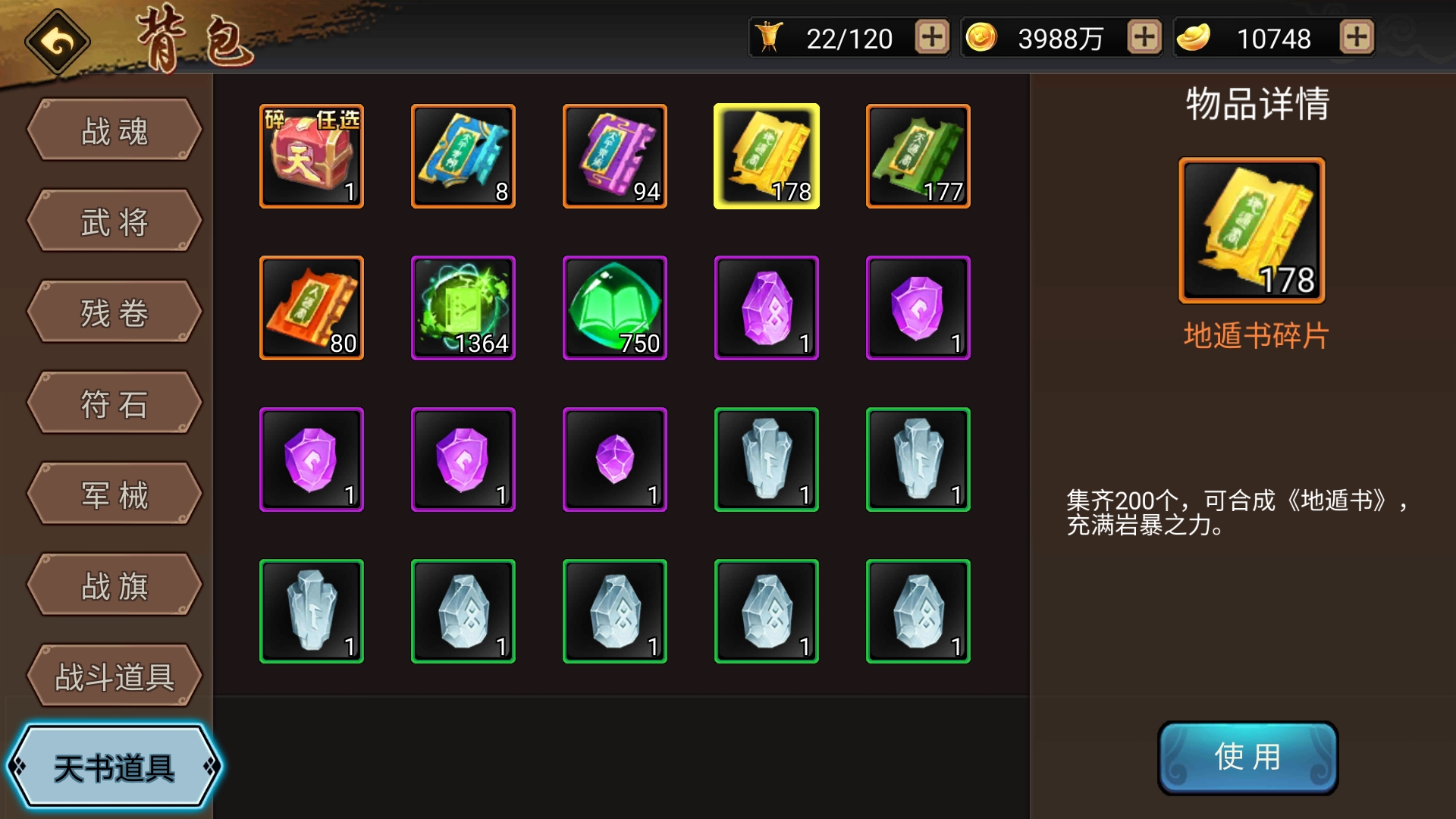The image size is (1456, 819).
Task: Click the 使用 button
Action: (1247, 758)
